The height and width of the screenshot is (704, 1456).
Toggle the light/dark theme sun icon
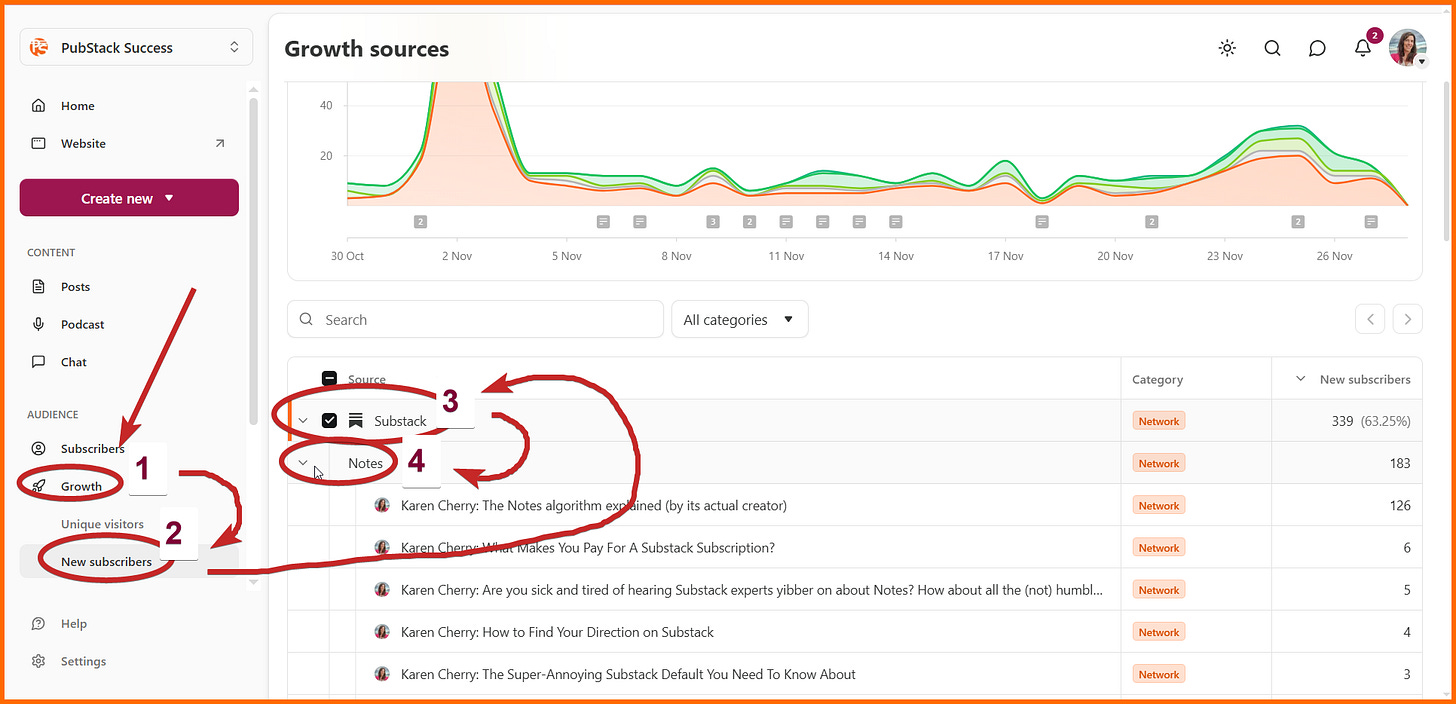tap(1227, 48)
